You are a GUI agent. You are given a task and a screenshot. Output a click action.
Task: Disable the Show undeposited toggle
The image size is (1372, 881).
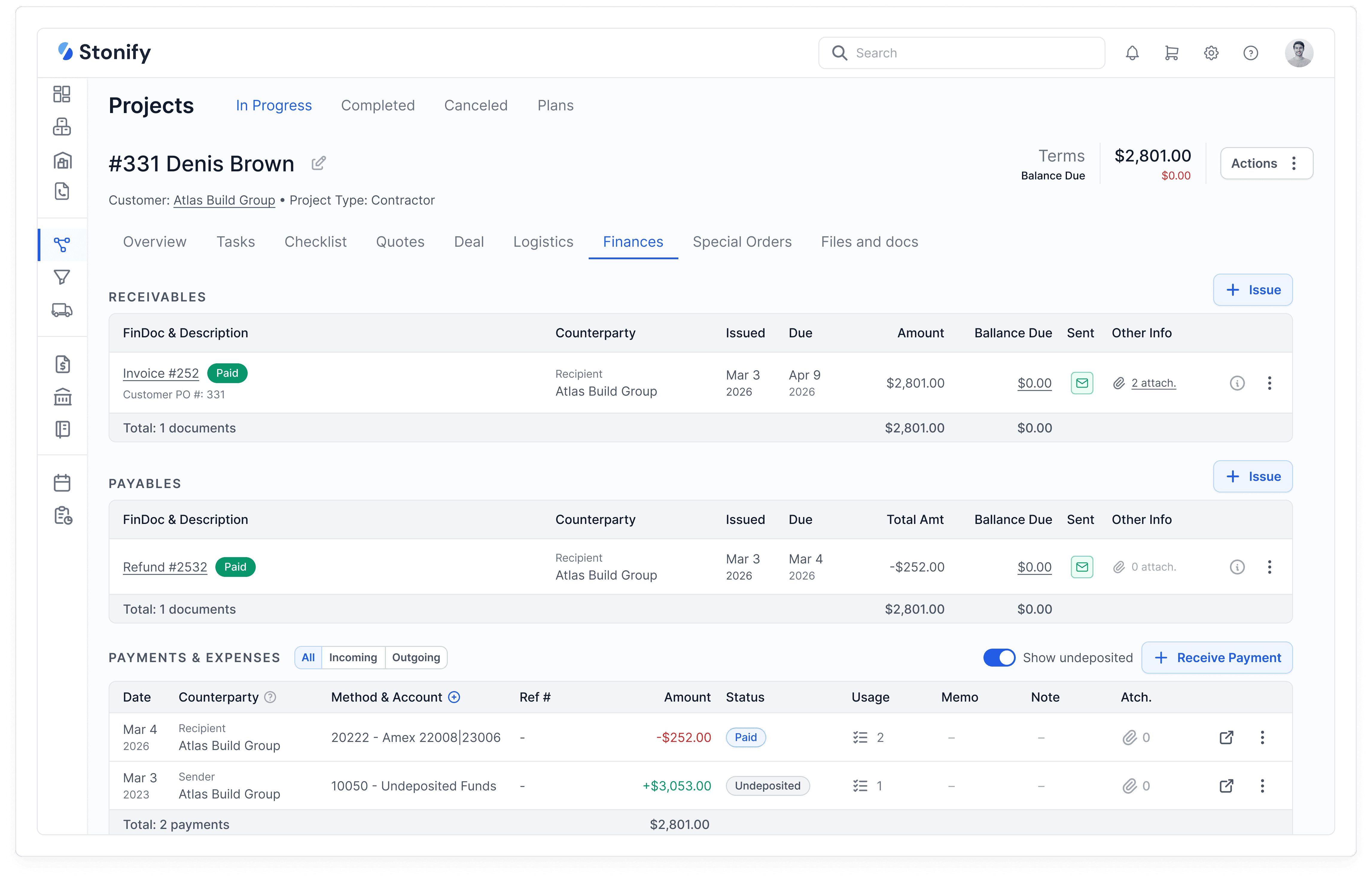(999, 657)
